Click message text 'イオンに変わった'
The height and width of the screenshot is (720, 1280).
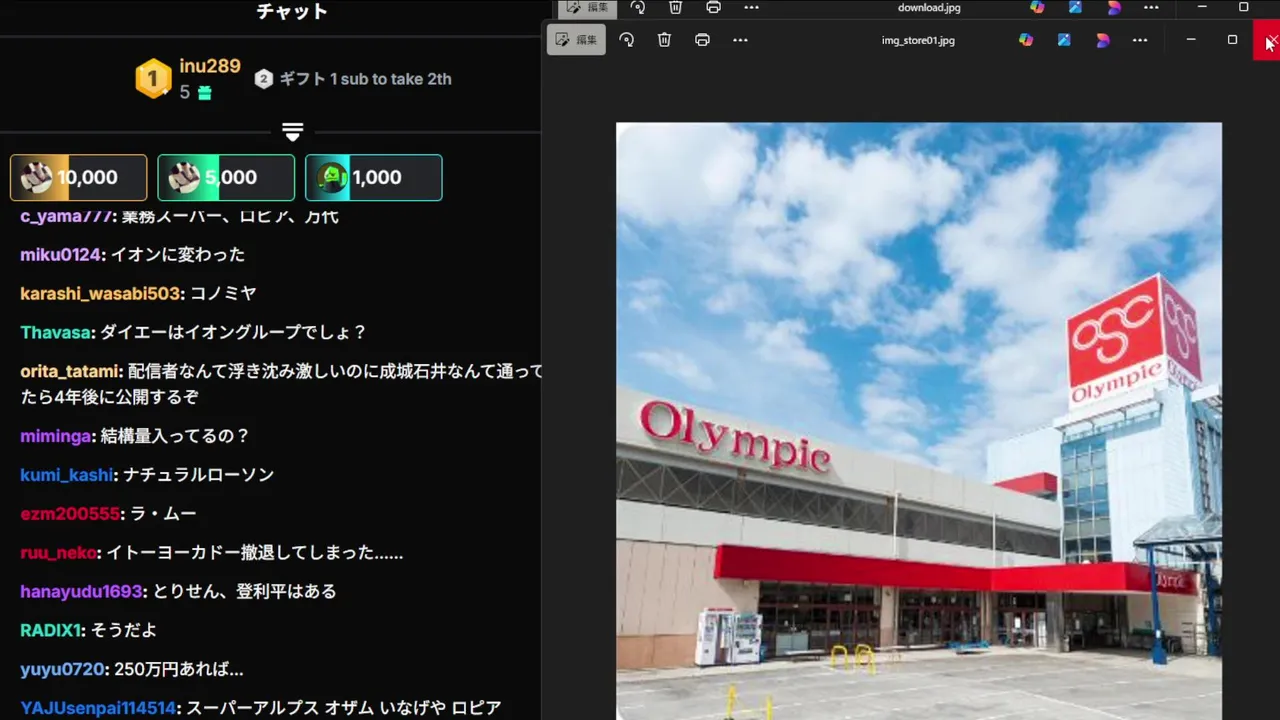(177, 255)
